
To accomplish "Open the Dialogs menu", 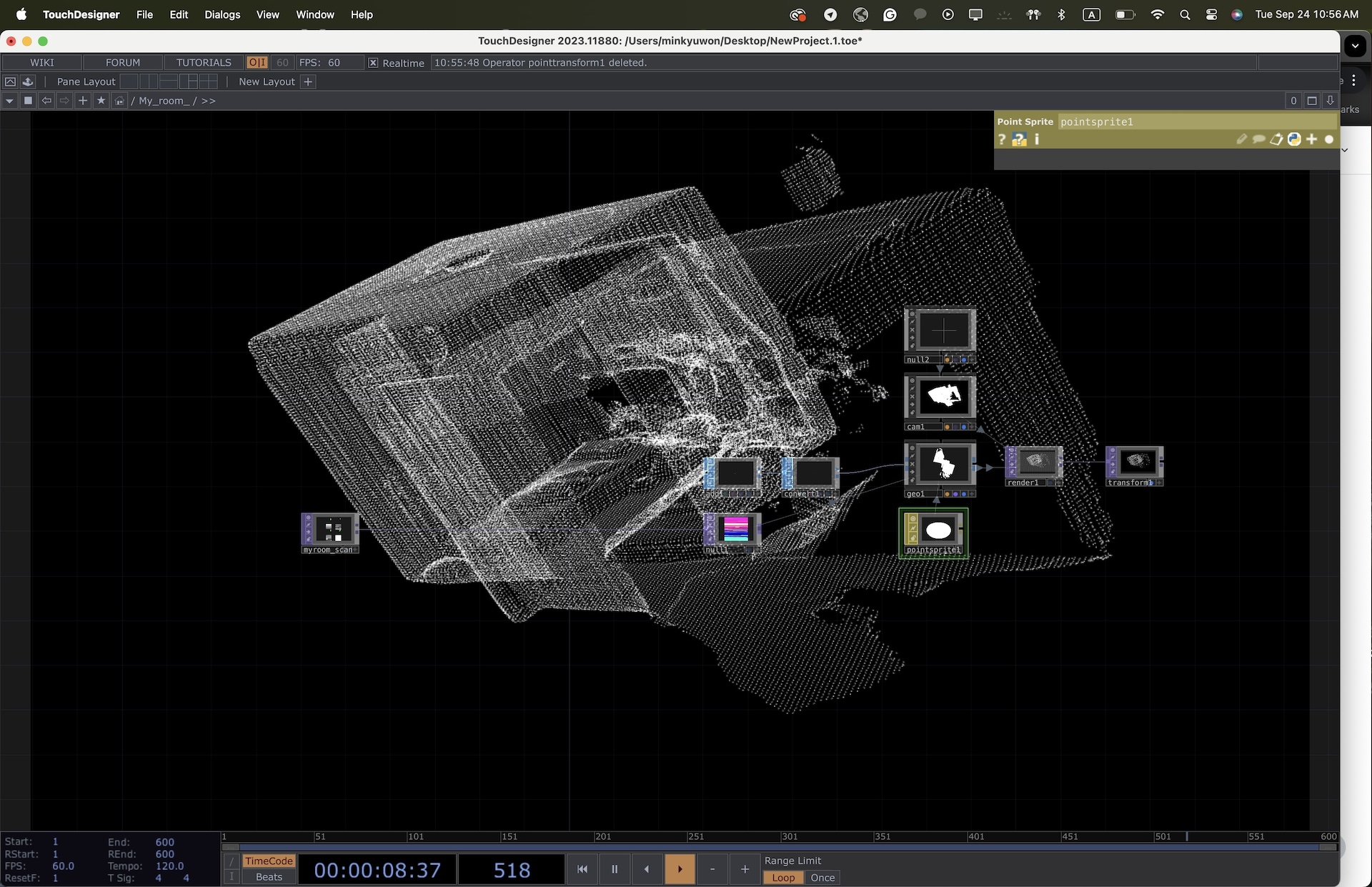I will [222, 14].
